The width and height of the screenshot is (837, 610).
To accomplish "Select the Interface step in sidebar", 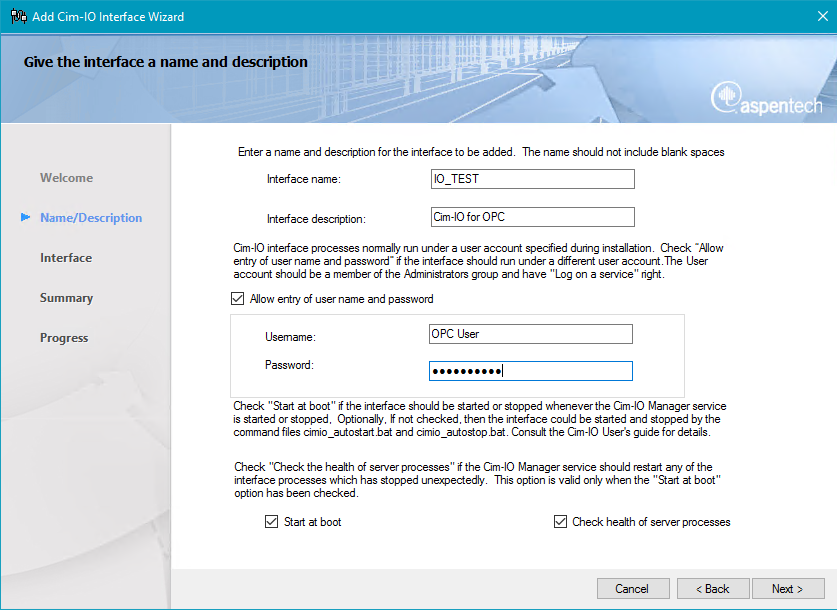I will 66,258.
